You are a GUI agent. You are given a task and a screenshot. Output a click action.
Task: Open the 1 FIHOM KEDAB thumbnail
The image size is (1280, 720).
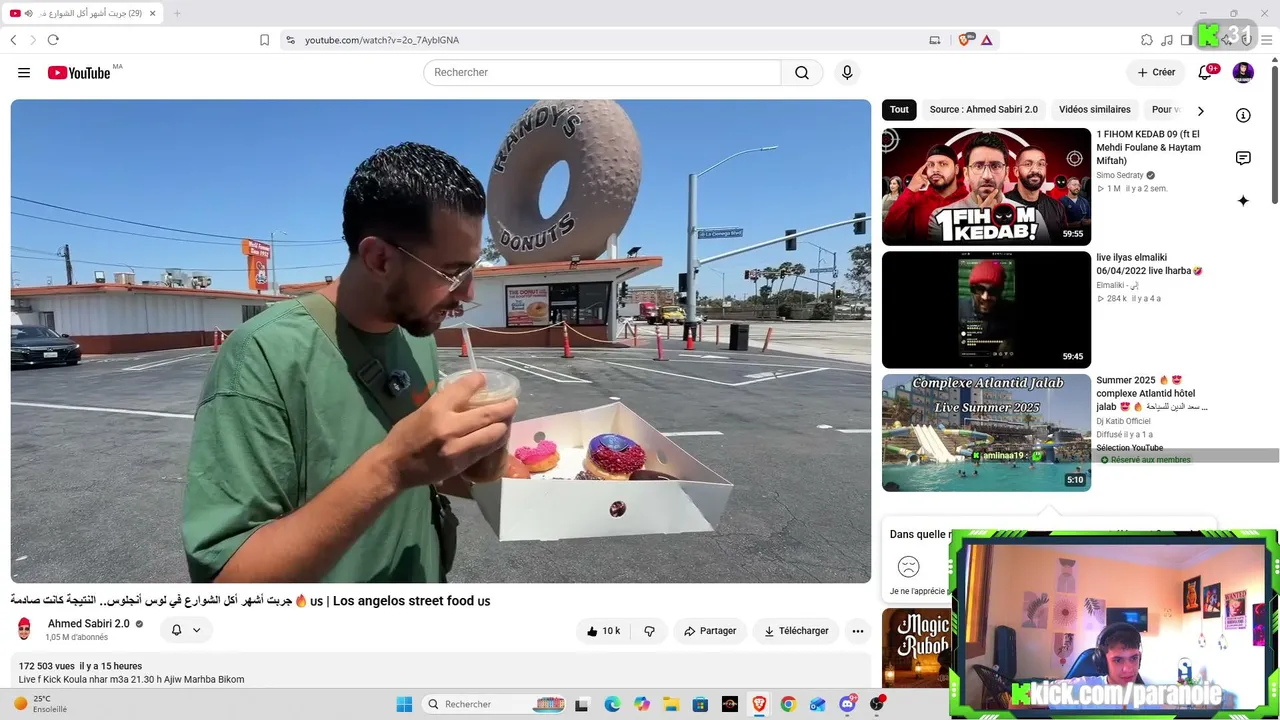[986, 186]
